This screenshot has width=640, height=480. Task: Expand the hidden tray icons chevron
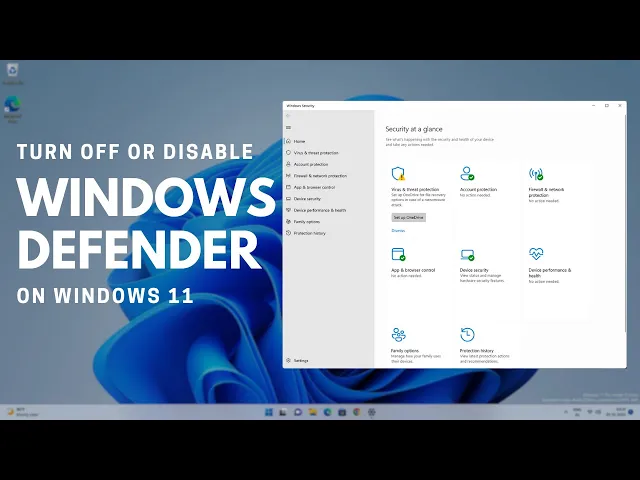[x=566, y=412]
